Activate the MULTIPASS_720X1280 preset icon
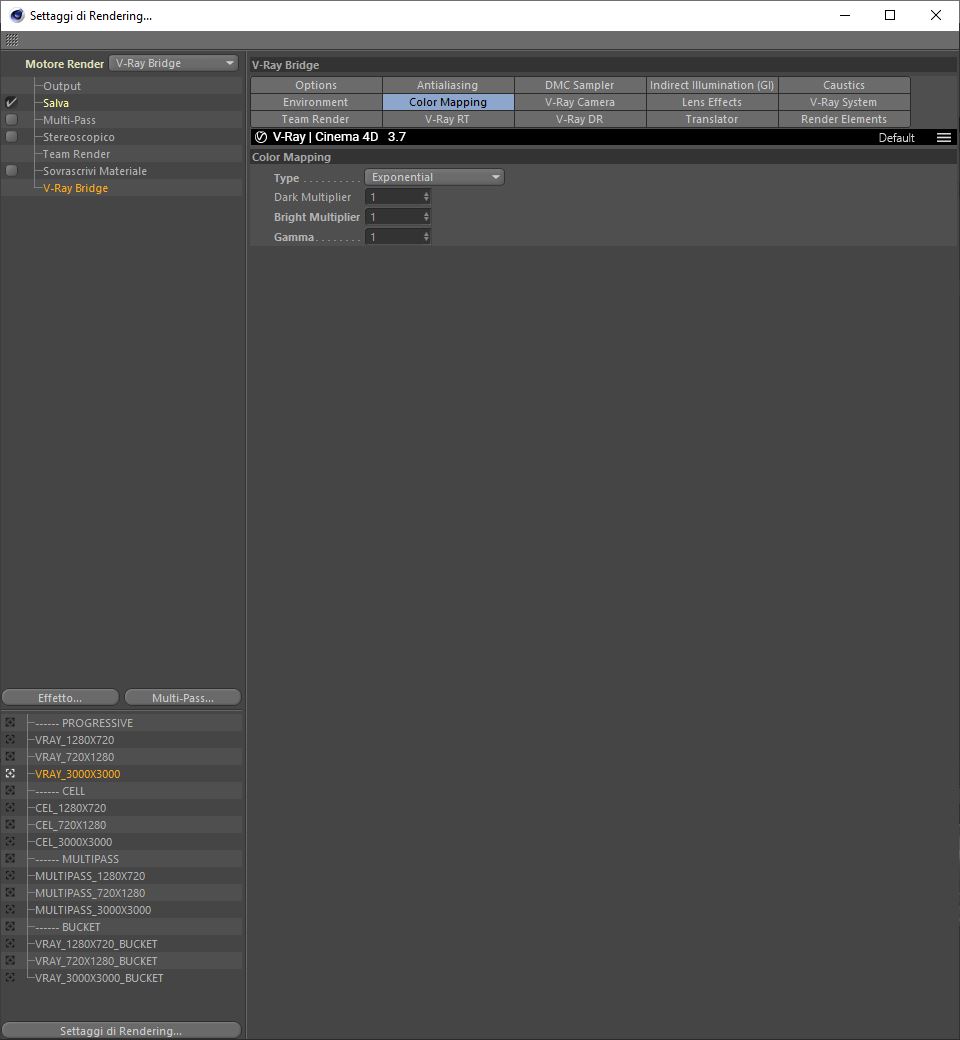Viewport: 960px width, 1040px height. tap(10, 893)
